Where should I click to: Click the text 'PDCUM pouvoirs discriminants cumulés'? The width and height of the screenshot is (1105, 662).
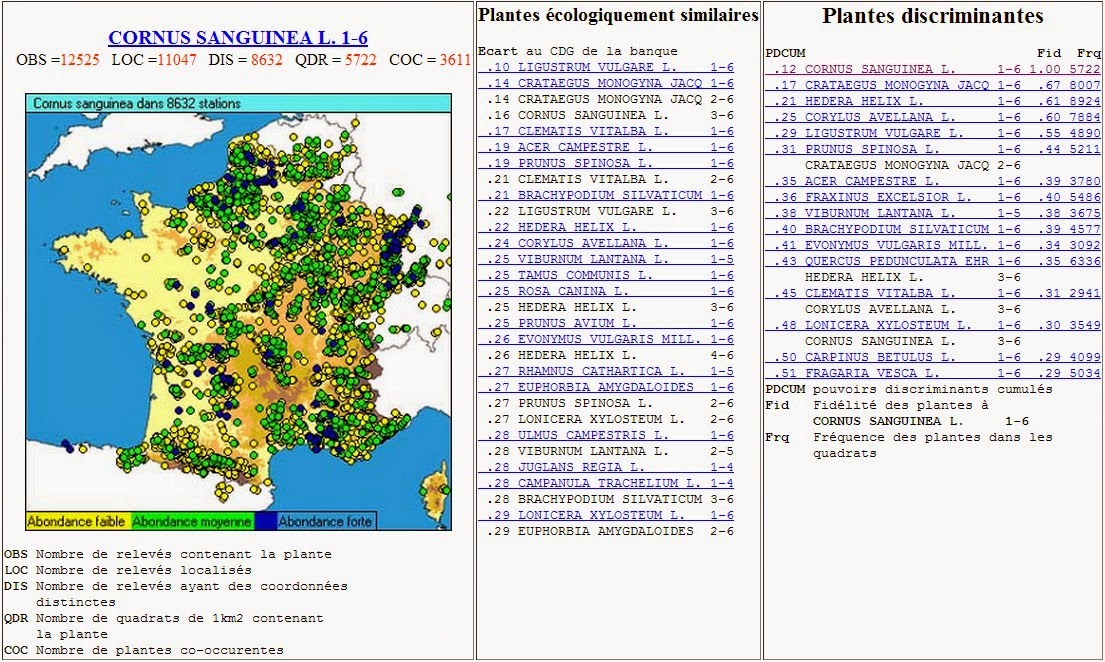tap(909, 389)
